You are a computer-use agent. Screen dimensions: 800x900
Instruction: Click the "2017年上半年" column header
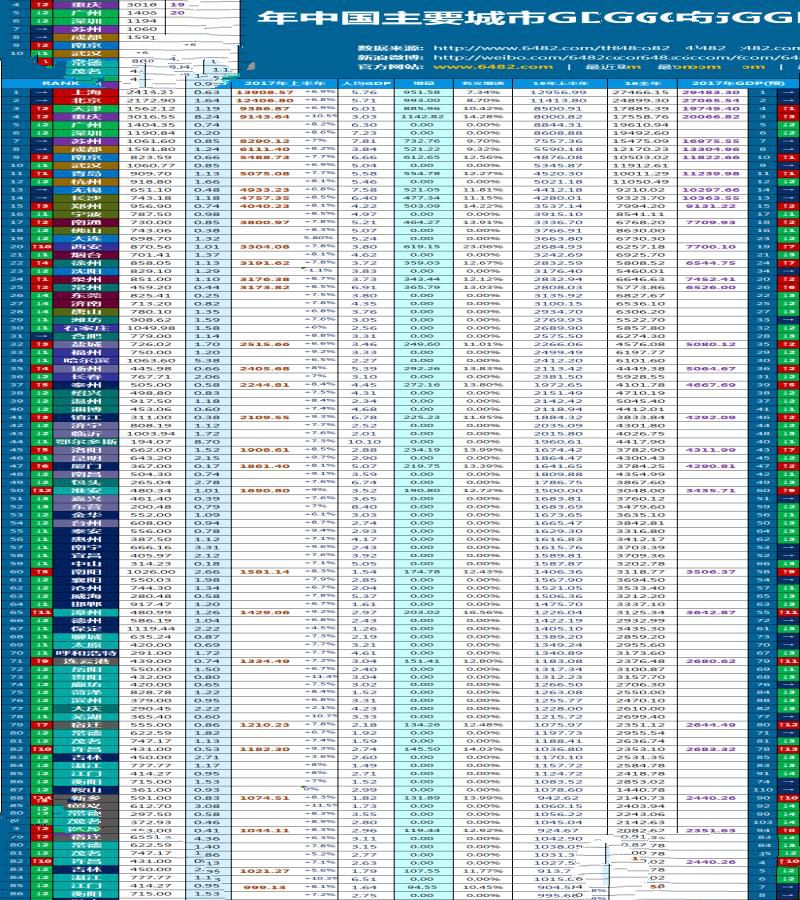[x=285, y=83]
